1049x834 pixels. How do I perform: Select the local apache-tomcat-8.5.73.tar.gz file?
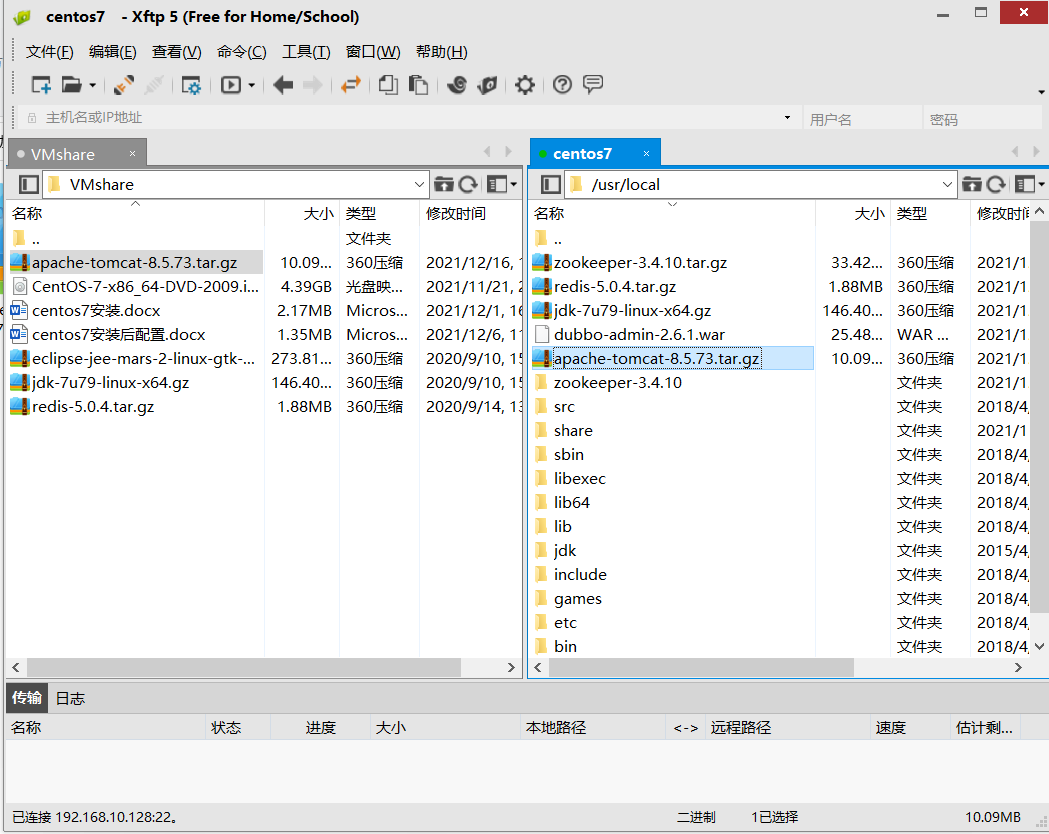[134, 263]
